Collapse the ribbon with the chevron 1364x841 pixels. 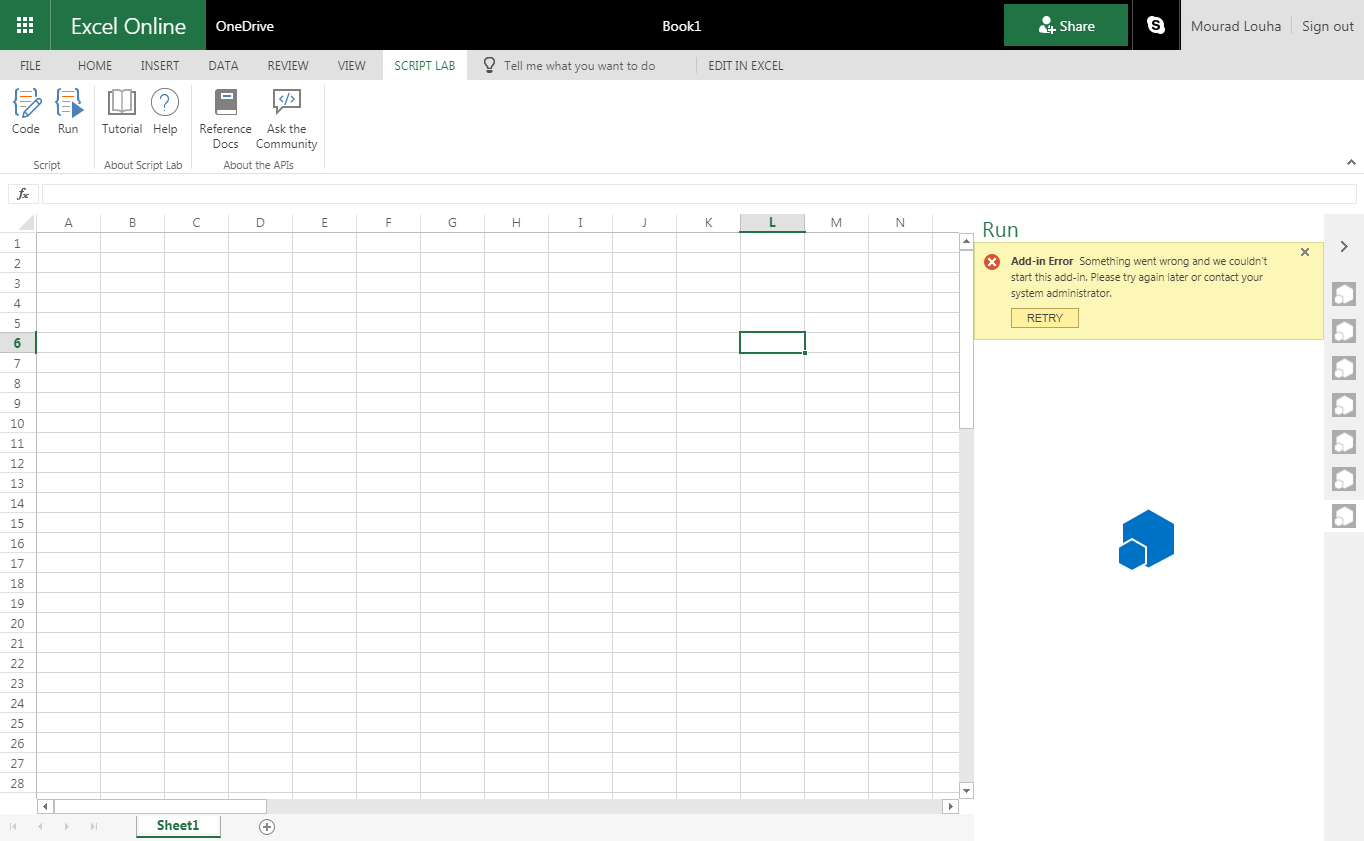point(1351,161)
